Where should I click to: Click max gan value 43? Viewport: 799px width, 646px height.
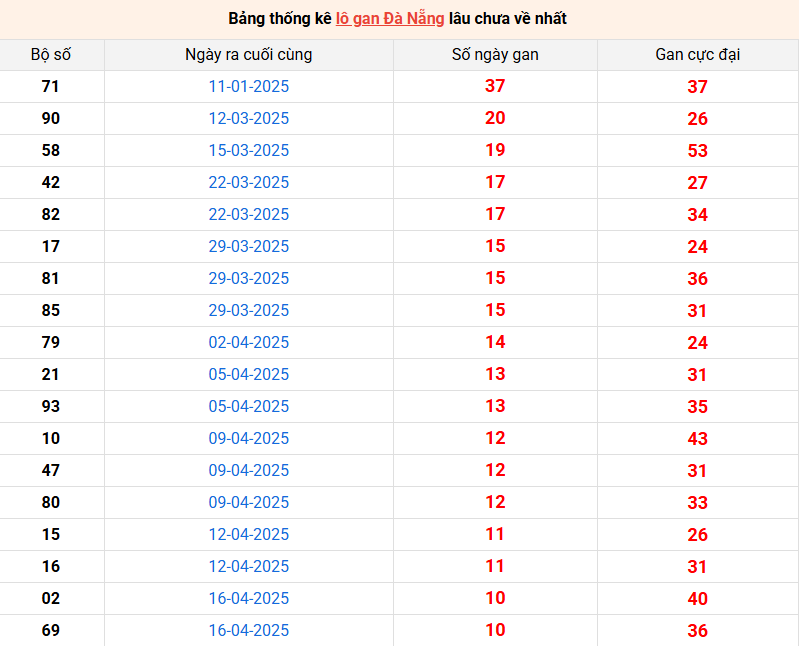tap(698, 439)
